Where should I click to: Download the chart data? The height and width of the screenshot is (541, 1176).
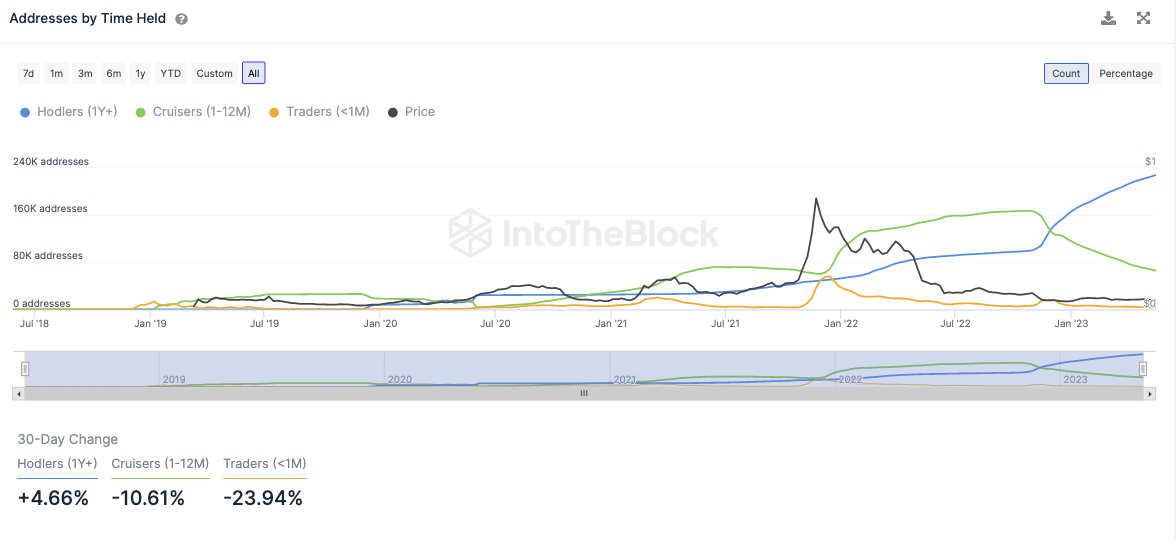[1108, 18]
